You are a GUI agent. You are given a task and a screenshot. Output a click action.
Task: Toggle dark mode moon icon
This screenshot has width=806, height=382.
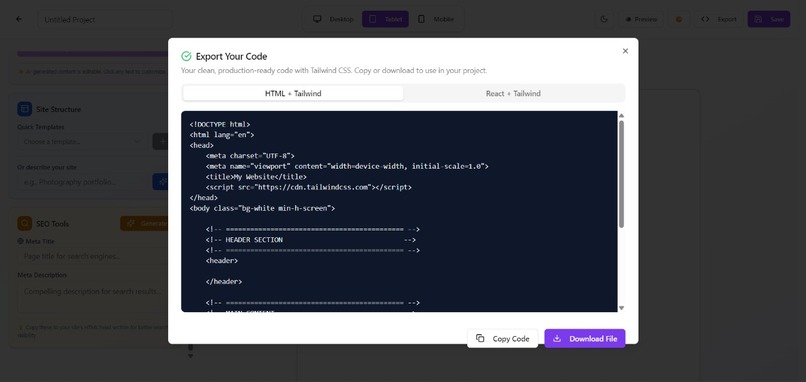click(x=604, y=19)
